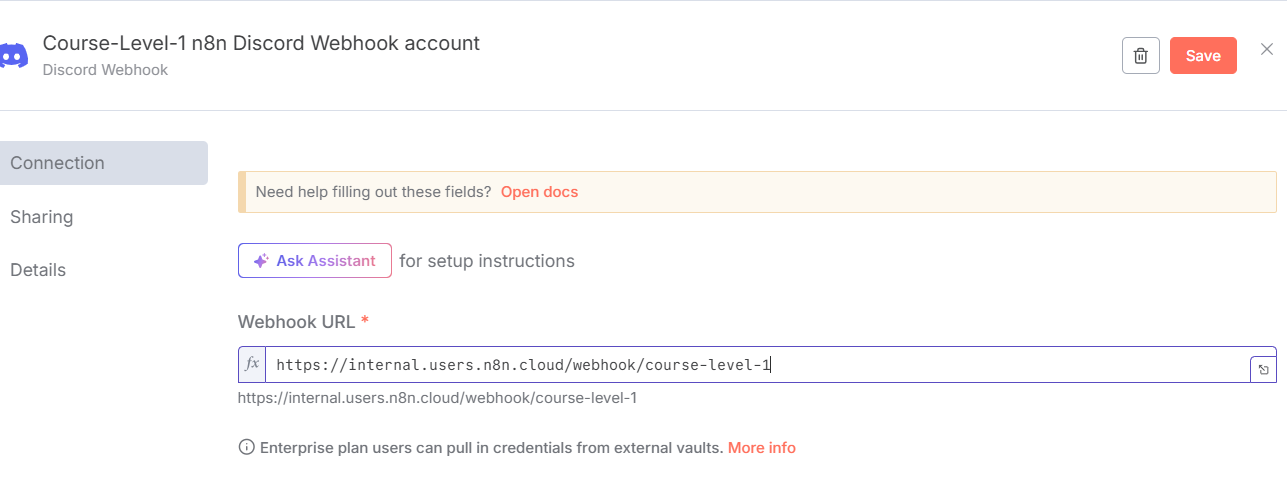Viewport: 1287px width, 487px height.
Task: Click the sparkle icon on Ask Assistant
Action: [261, 261]
